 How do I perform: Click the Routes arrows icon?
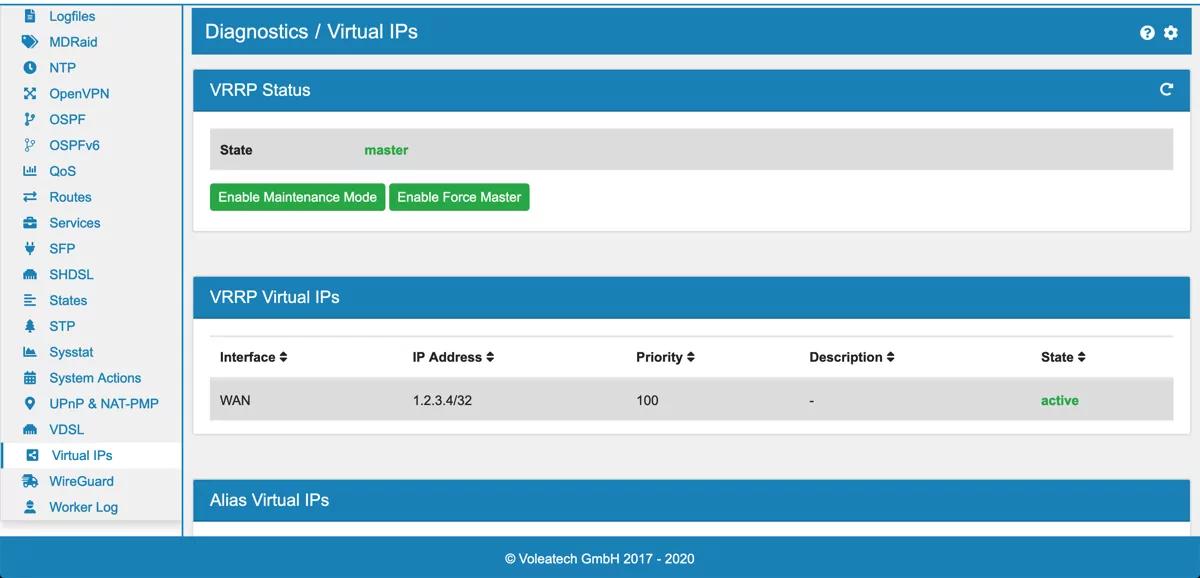click(28, 197)
